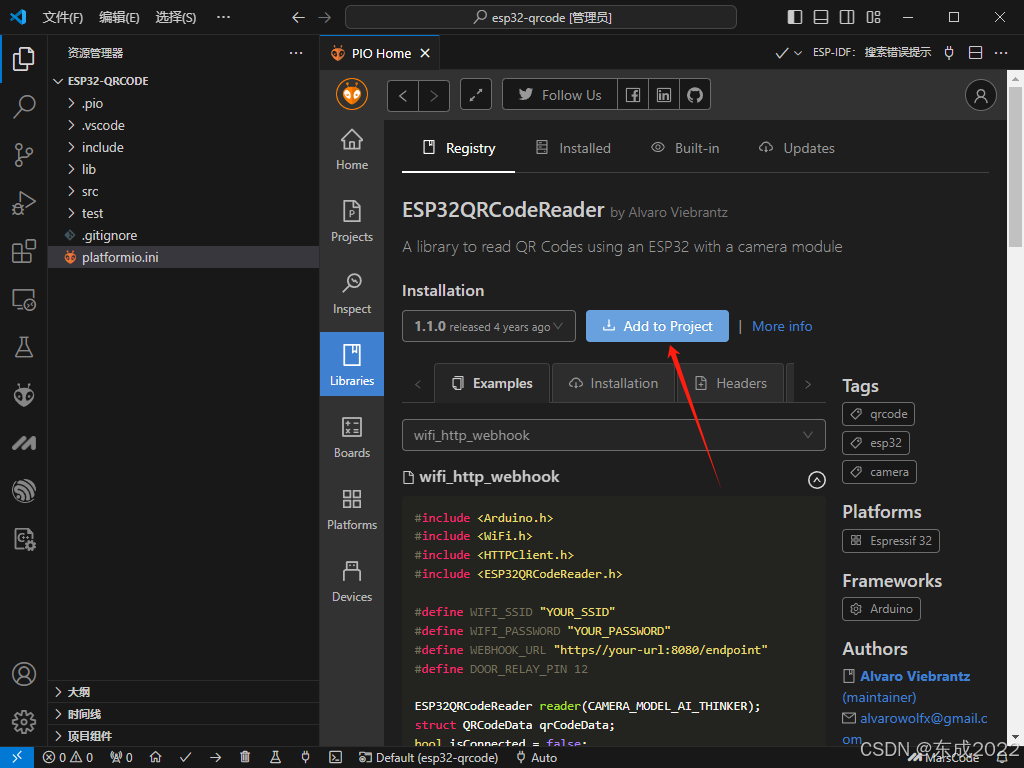Click PlatformIO Clean trash icon in status bar
Viewport: 1024px width, 768px height.
(245, 758)
